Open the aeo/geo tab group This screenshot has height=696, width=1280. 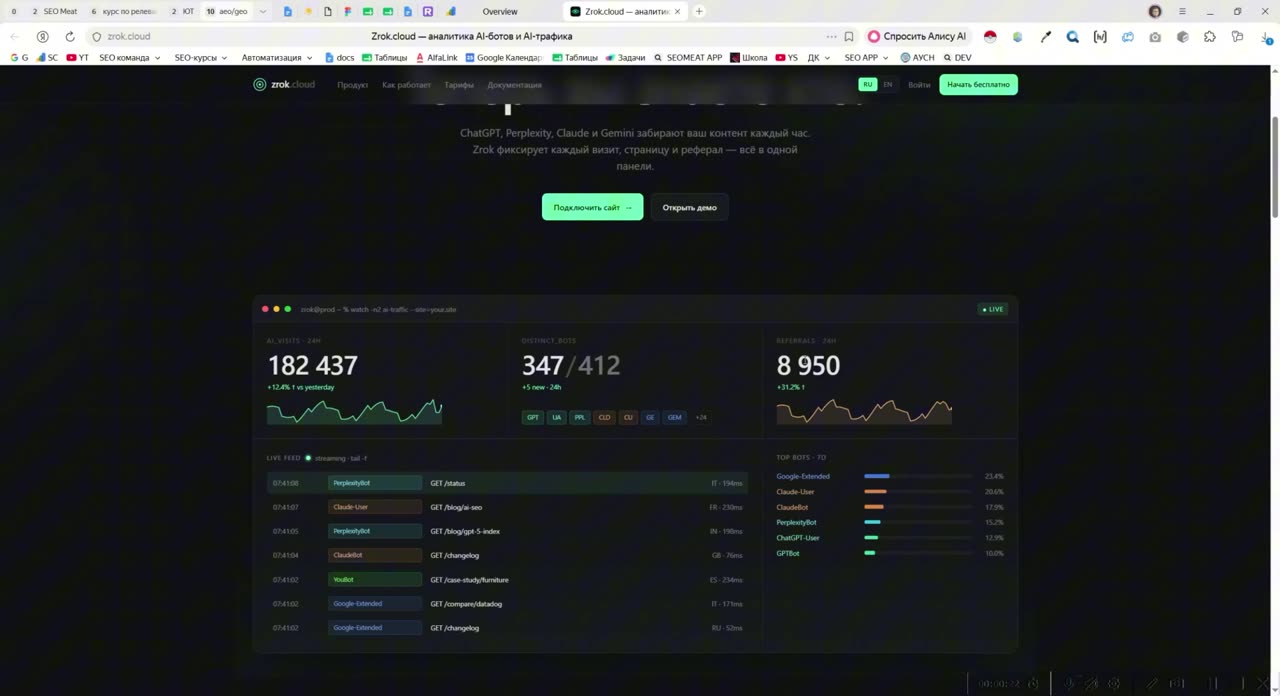pyautogui.click(x=227, y=12)
